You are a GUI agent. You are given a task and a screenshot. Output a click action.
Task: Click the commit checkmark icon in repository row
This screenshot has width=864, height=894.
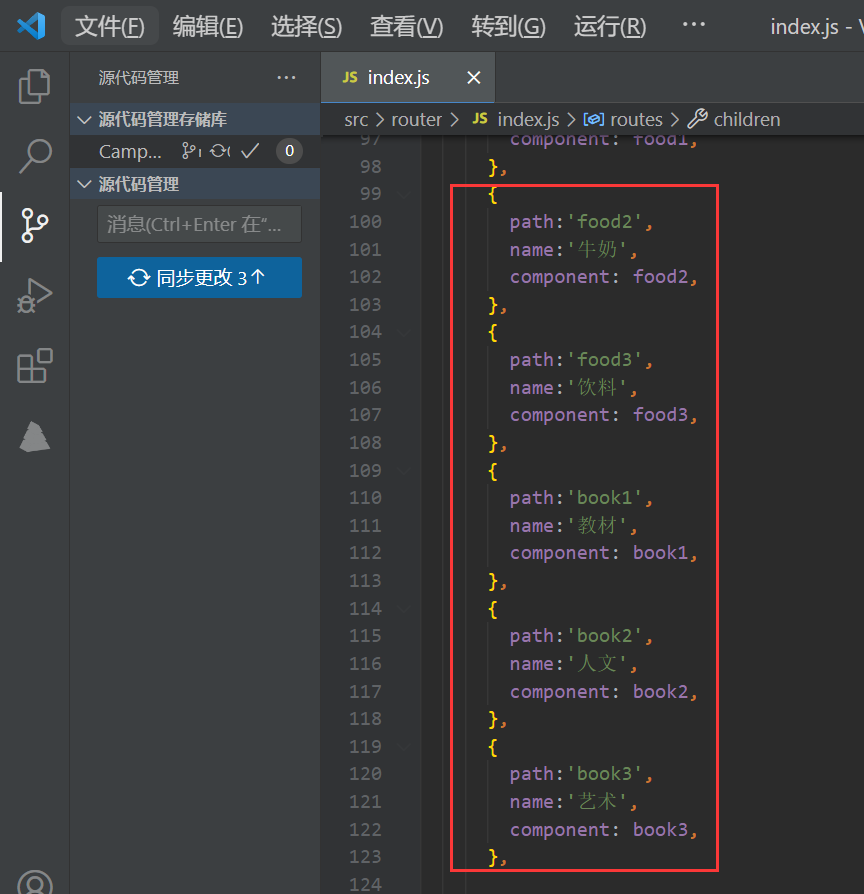point(250,151)
